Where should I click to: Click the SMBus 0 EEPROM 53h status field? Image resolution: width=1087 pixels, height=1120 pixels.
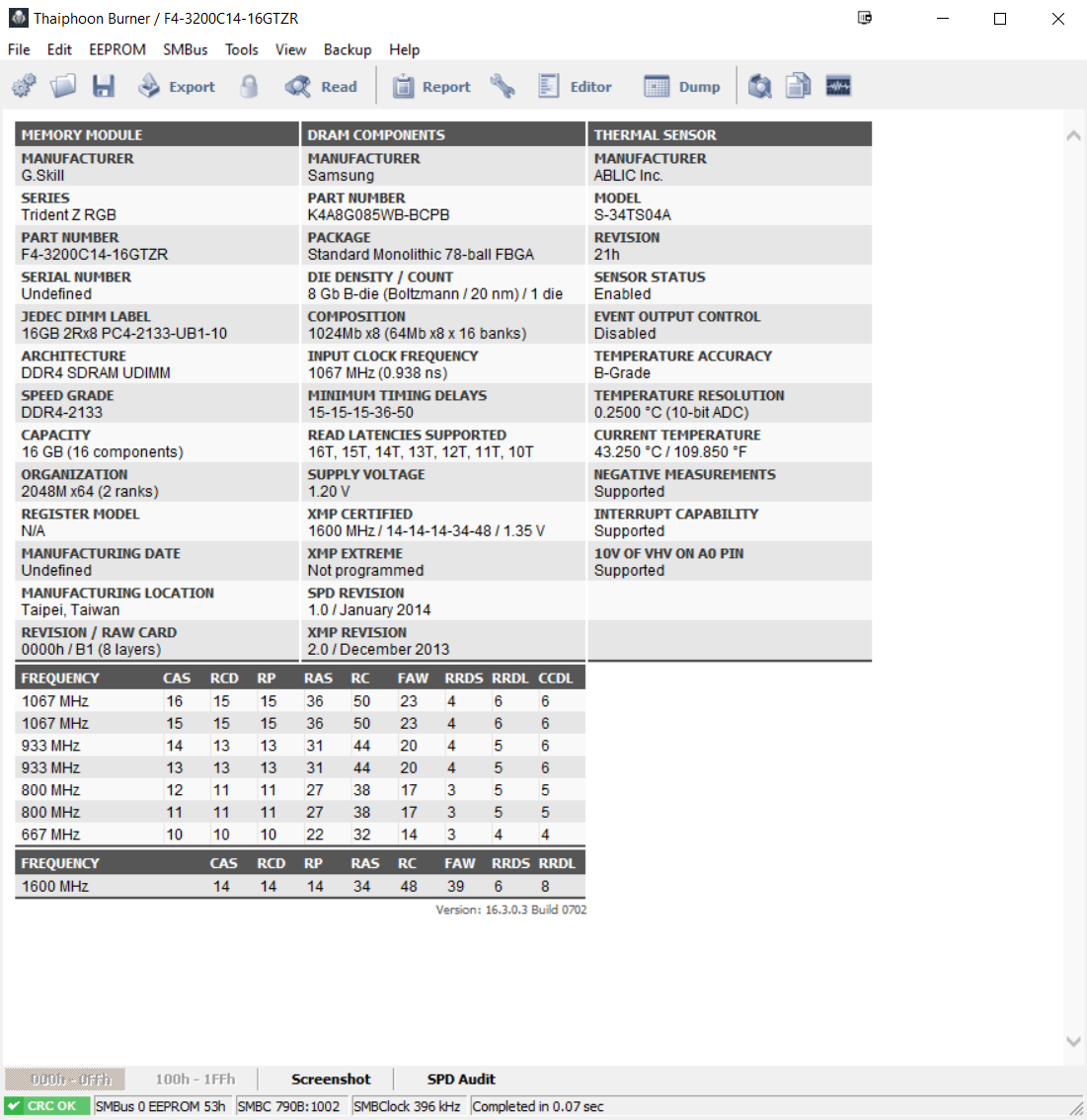pos(161,1106)
